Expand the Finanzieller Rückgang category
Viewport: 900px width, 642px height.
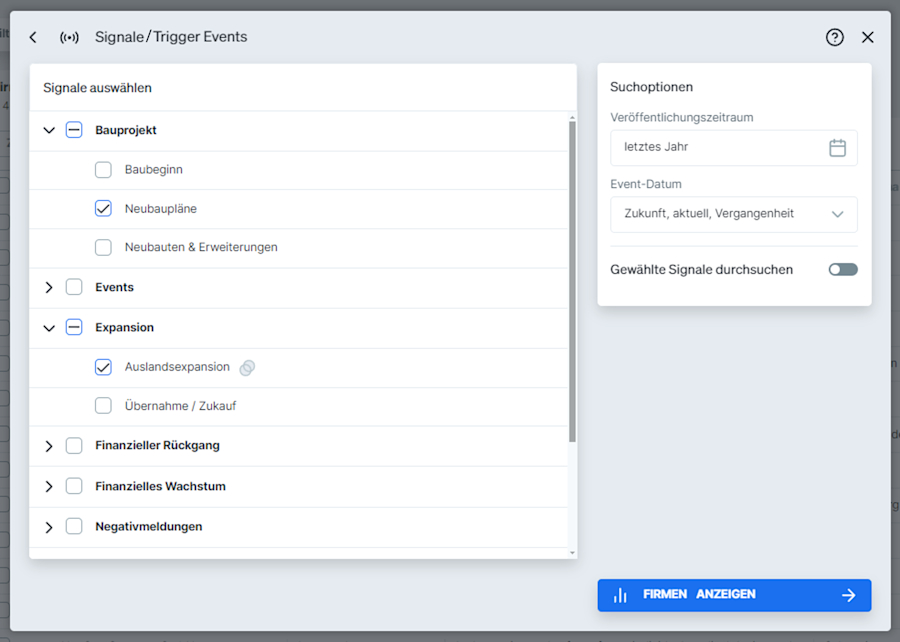(x=49, y=445)
